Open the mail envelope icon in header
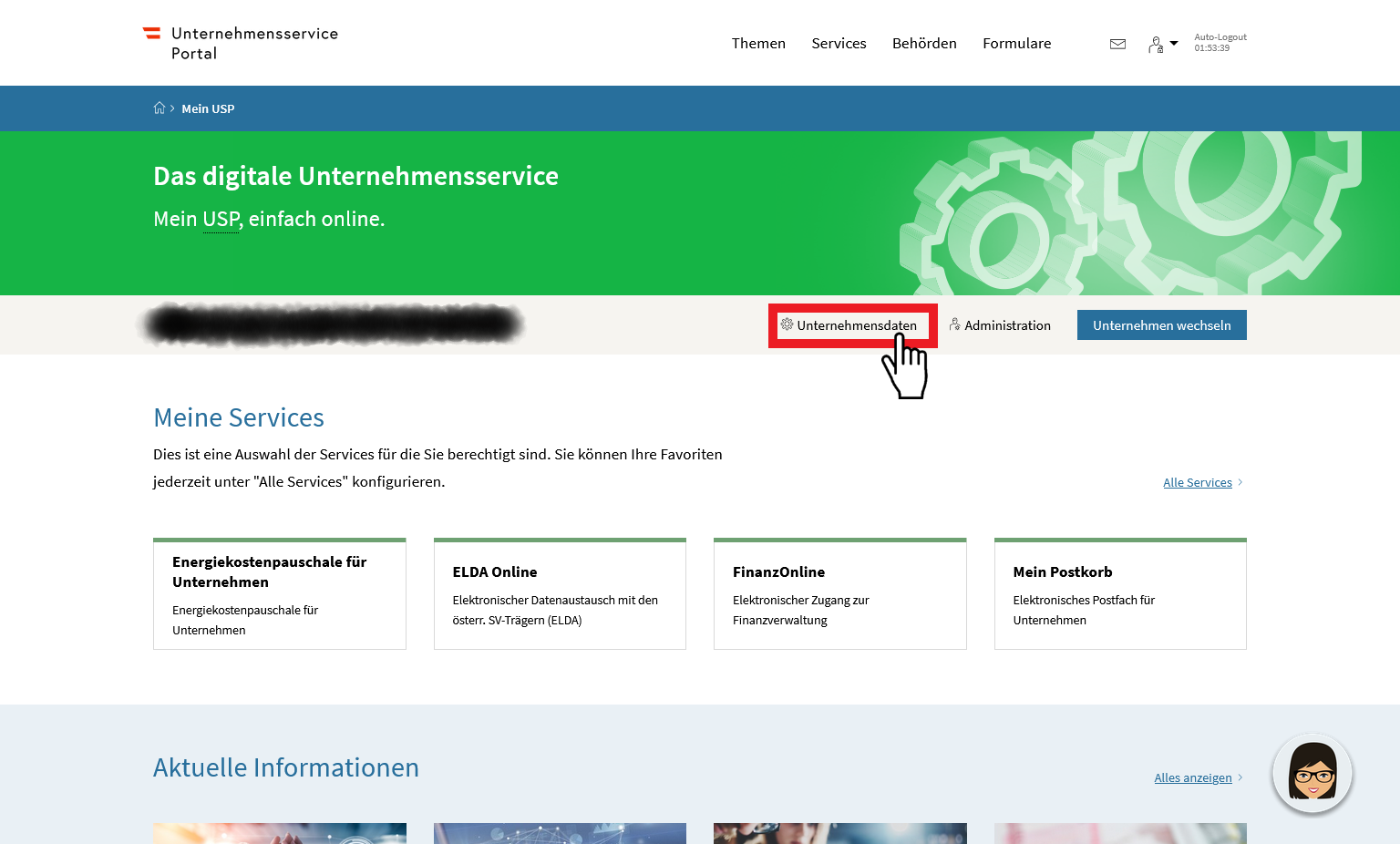This screenshot has height=844, width=1400. tap(1117, 44)
